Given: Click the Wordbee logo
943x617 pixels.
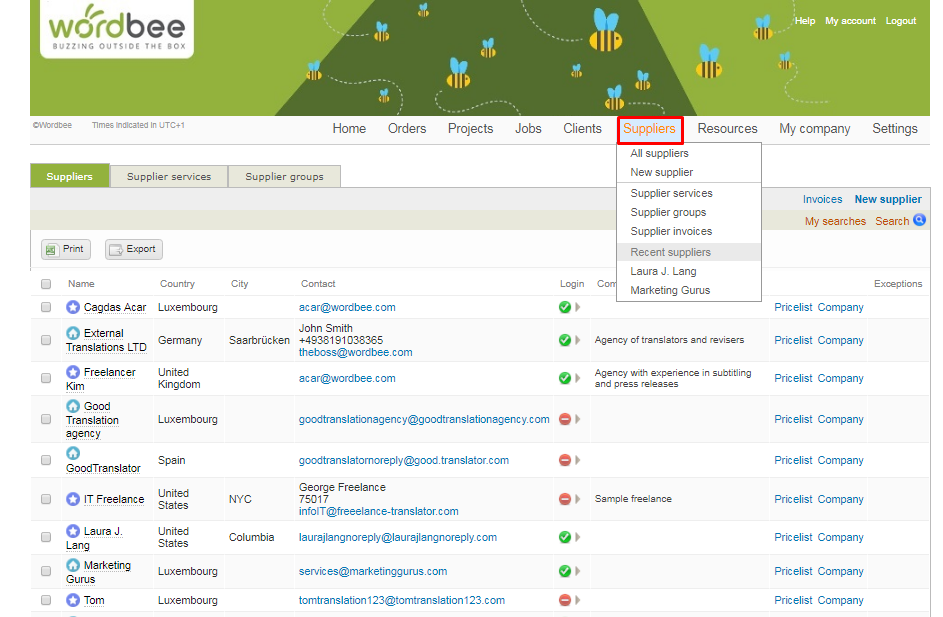Looking at the screenshot, I should click(x=117, y=28).
